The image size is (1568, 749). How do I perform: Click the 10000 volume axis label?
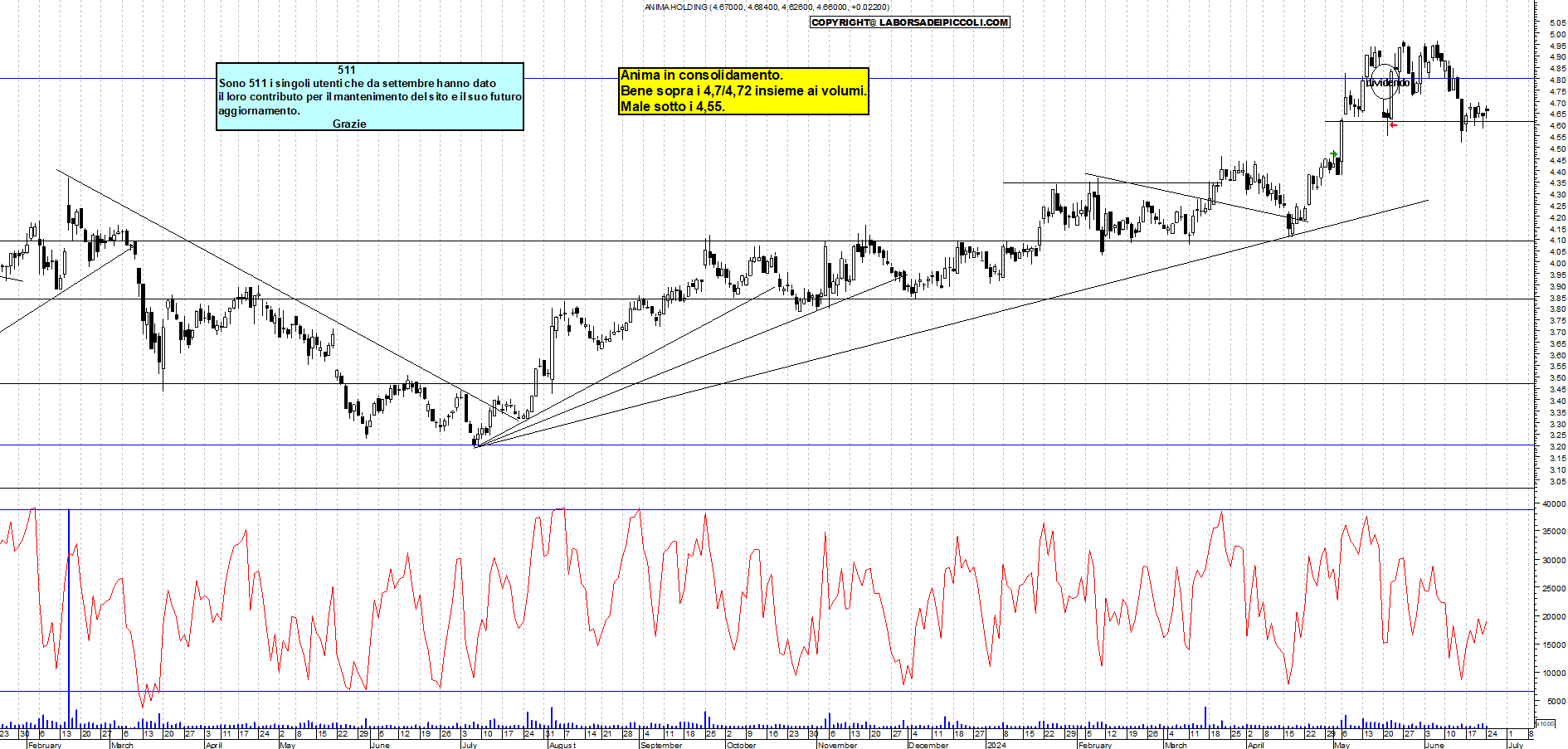pyautogui.click(x=1554, y=673)
